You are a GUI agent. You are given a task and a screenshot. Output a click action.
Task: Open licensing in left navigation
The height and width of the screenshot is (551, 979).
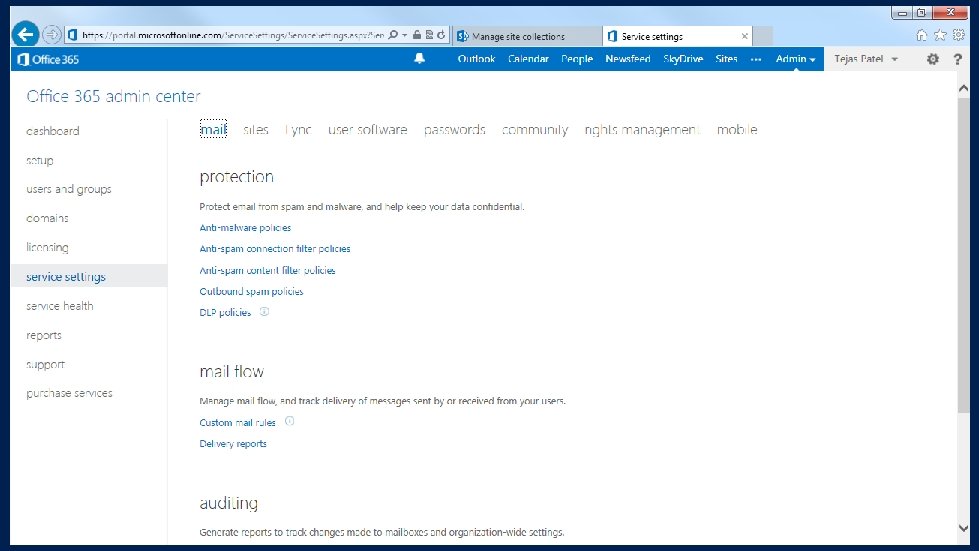[47, 248]
